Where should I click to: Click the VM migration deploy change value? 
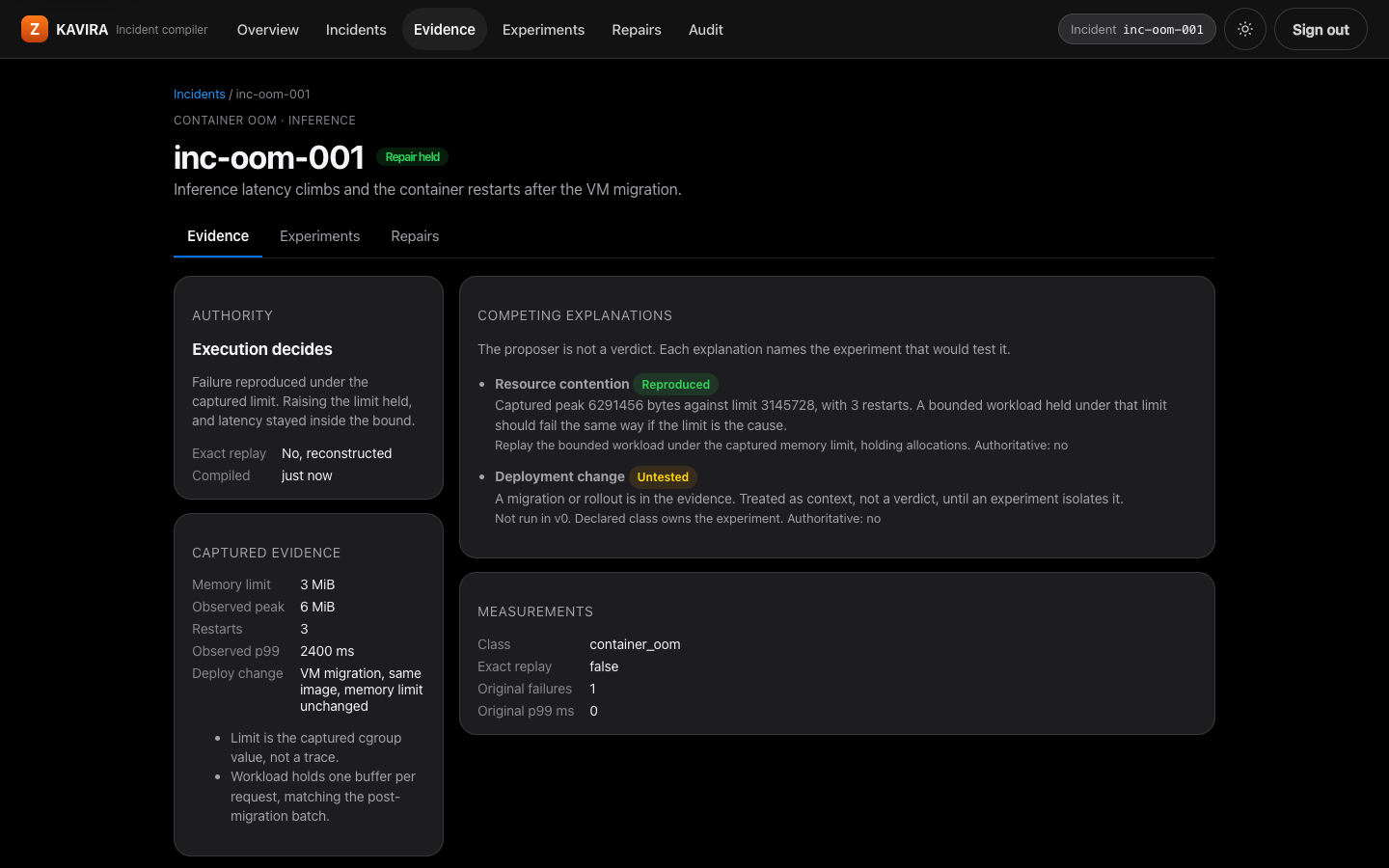[x=362, y=690]
